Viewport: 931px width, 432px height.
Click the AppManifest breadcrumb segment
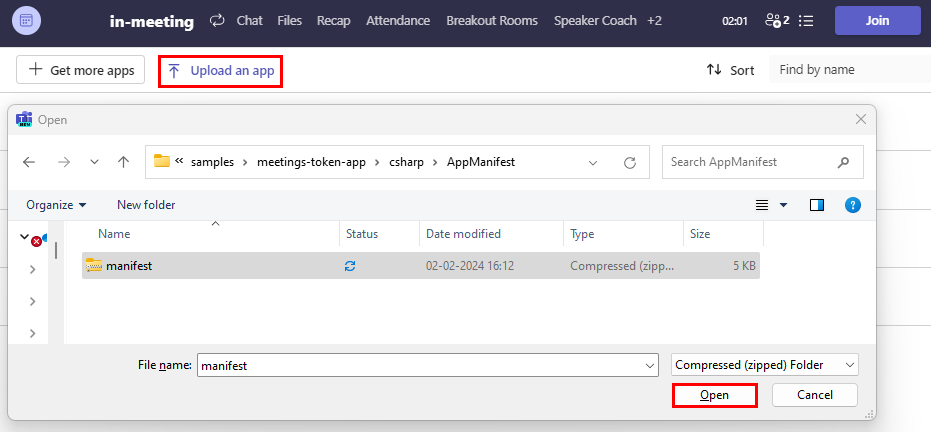point(481,162)
